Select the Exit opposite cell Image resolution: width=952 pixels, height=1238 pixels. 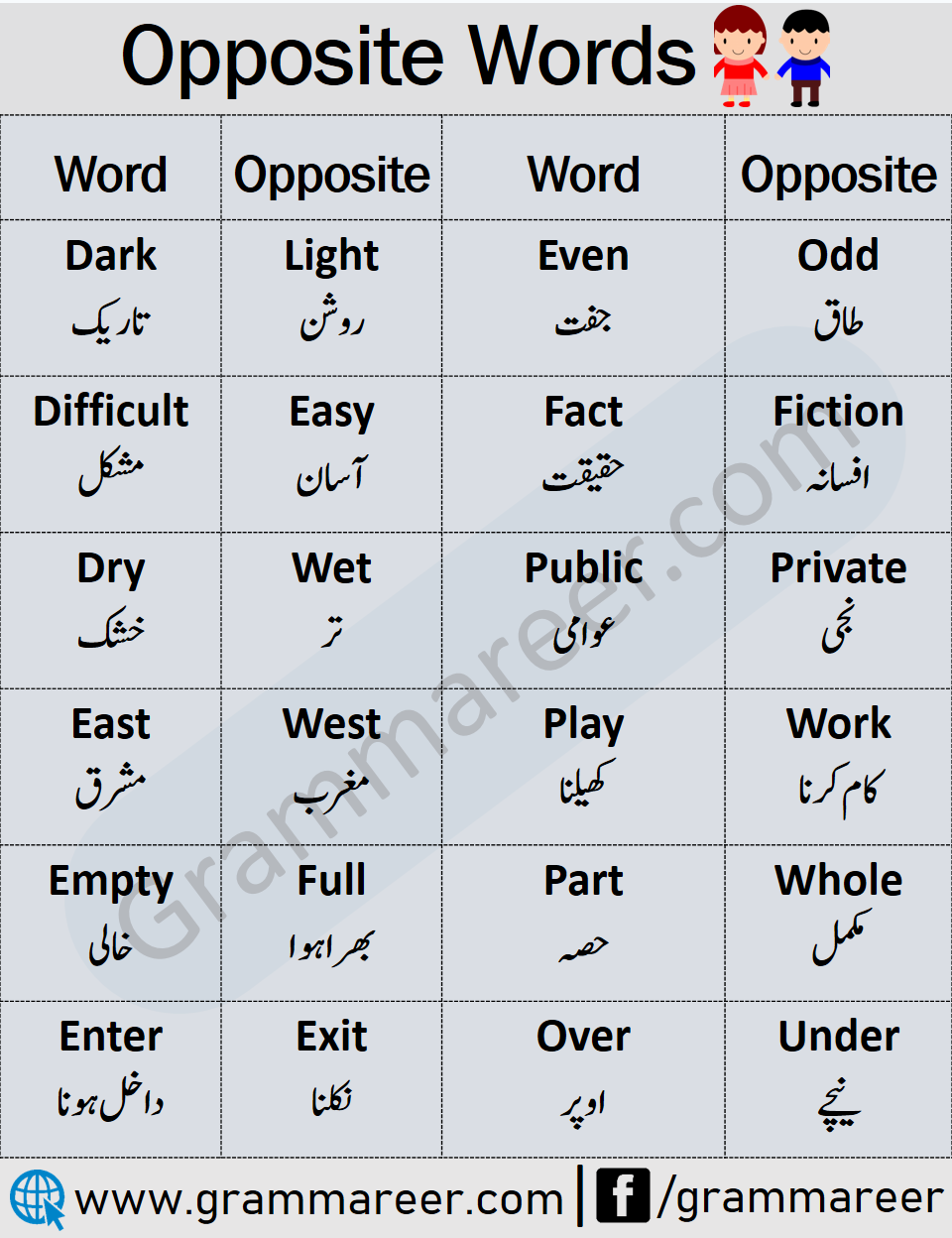pos(331,1079)
